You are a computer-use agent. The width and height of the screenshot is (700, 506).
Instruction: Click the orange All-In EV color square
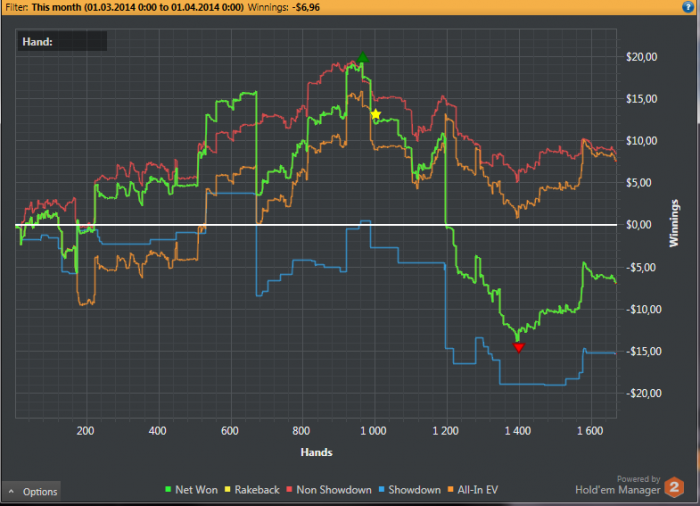tap(450, 489)
